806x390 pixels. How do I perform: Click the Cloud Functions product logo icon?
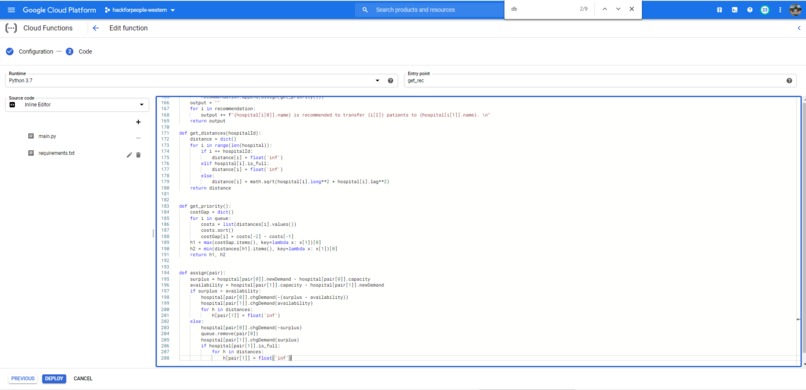click(11, 28)
